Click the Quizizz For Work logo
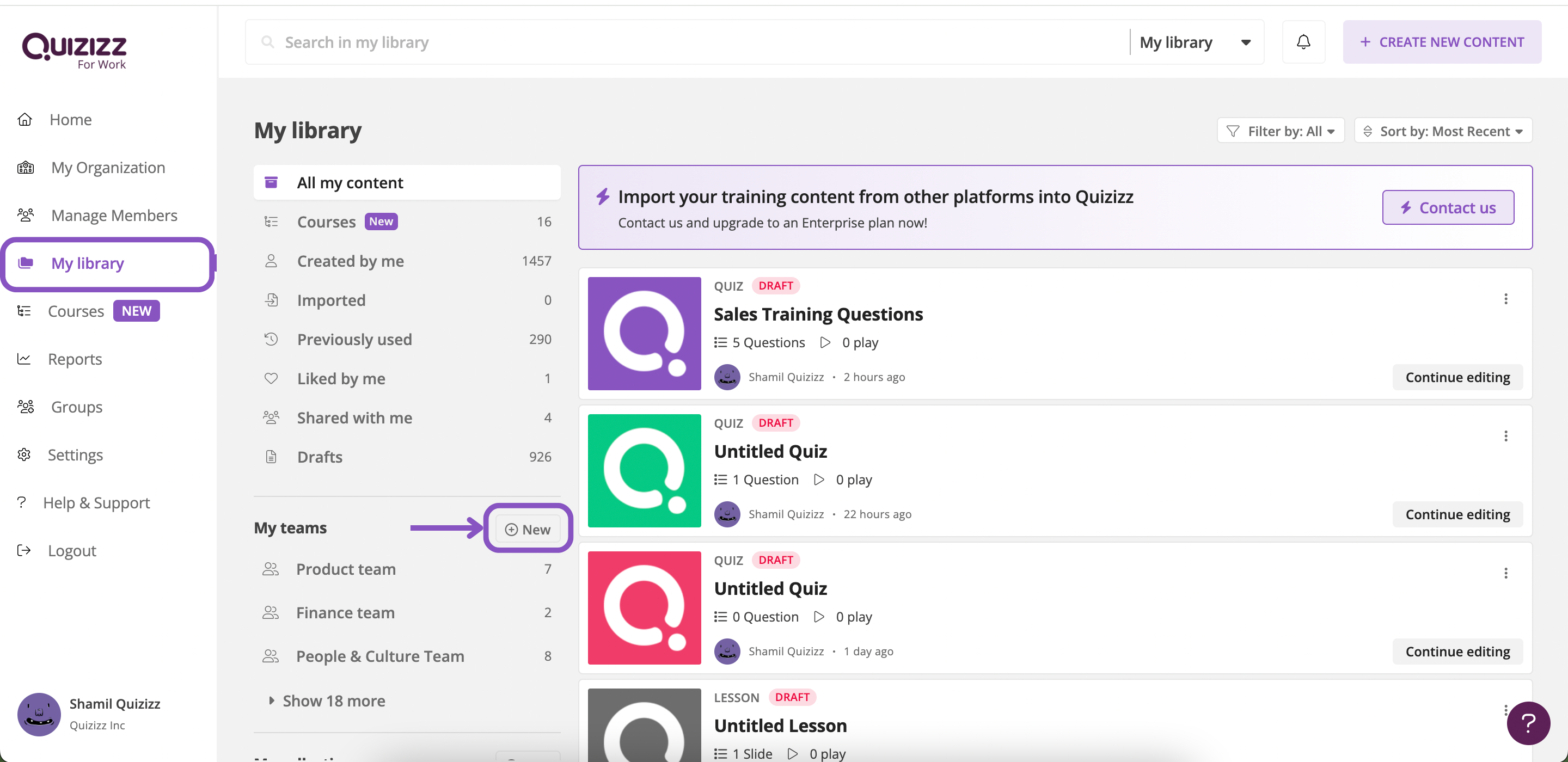The image size is (1568, 762). 74,51
